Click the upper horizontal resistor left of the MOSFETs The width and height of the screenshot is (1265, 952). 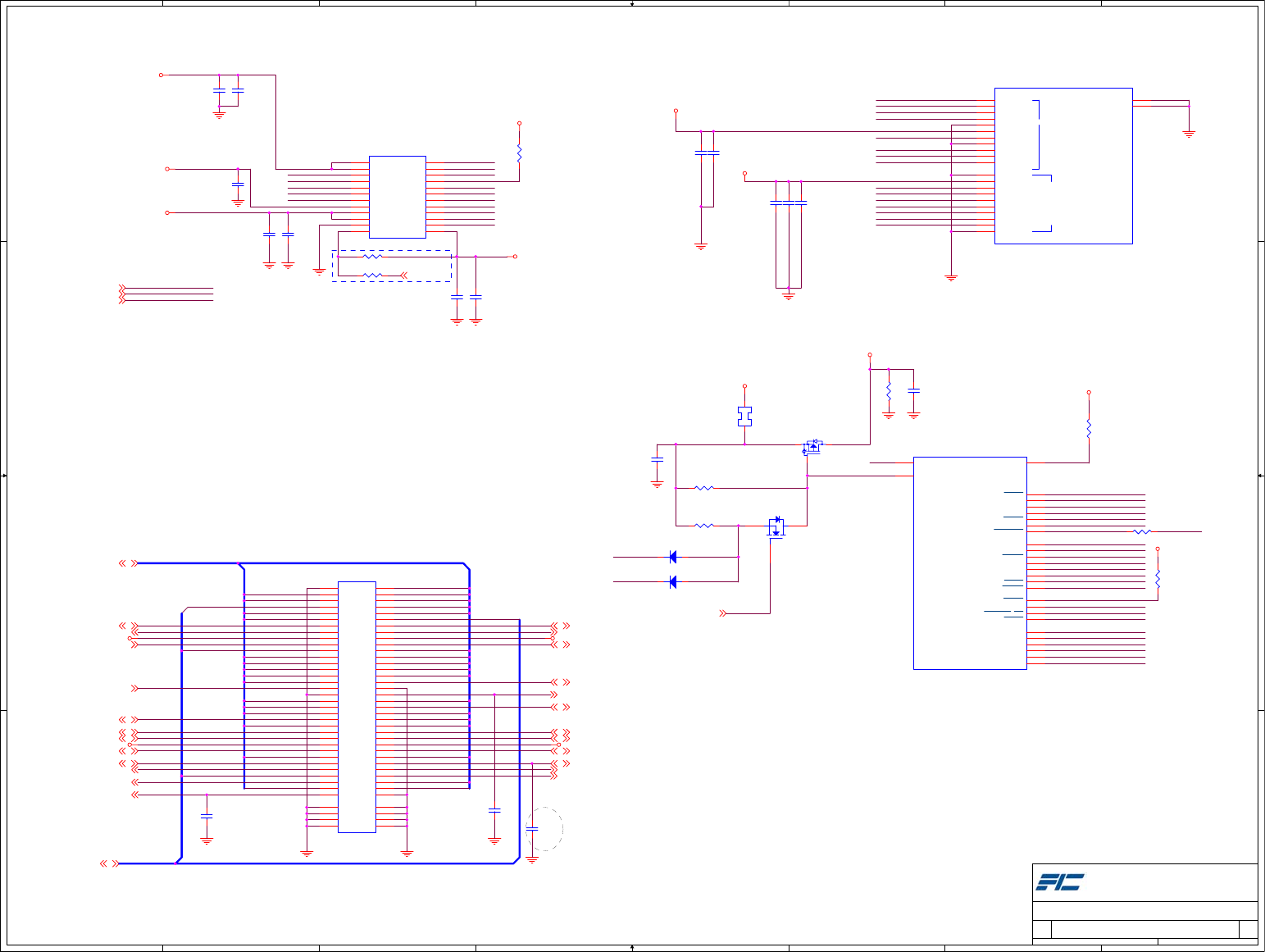(704, 488)
